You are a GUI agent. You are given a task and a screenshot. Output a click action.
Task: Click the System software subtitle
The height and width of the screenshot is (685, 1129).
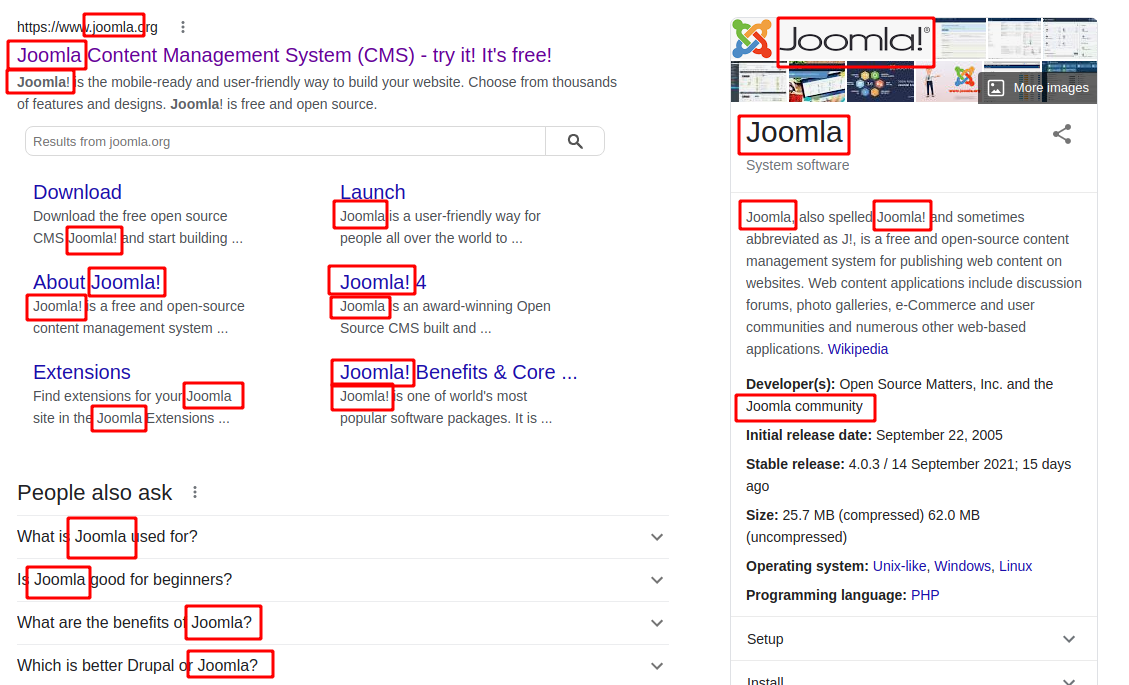797,166
